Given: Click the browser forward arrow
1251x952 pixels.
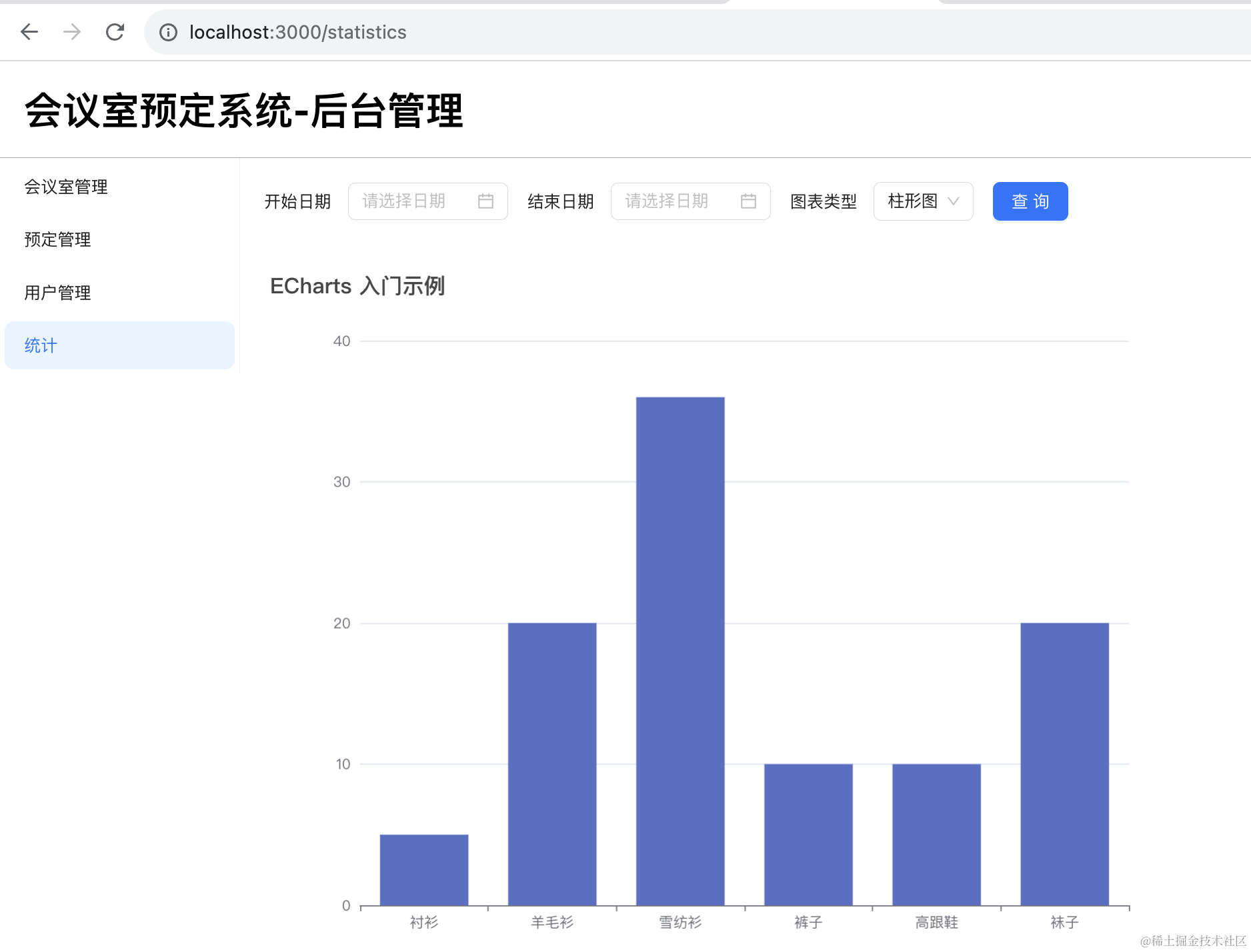Looking at the screenshot, I should 72,32.
